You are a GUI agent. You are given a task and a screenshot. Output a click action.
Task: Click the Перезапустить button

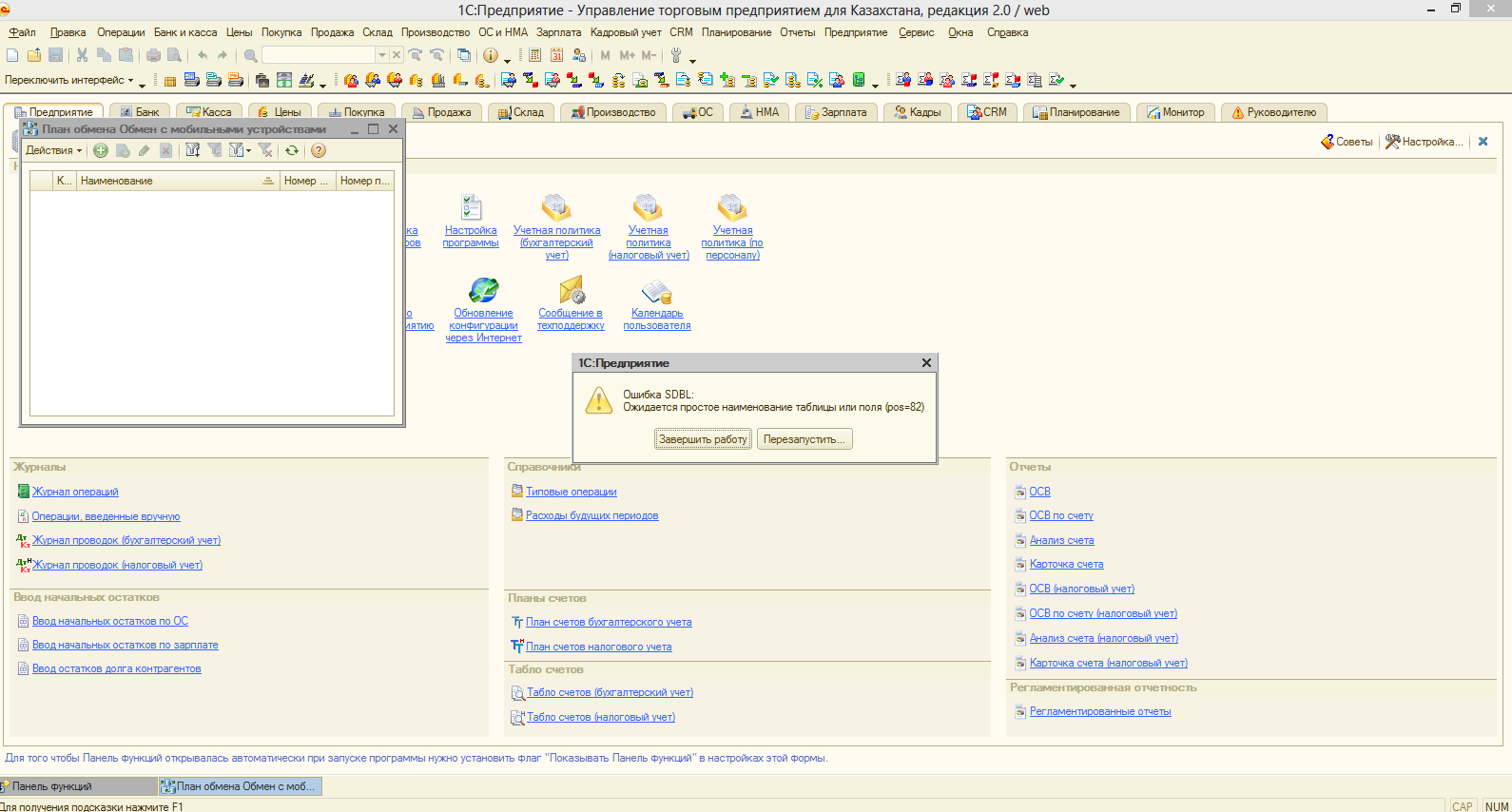click(x=804, y=439)
